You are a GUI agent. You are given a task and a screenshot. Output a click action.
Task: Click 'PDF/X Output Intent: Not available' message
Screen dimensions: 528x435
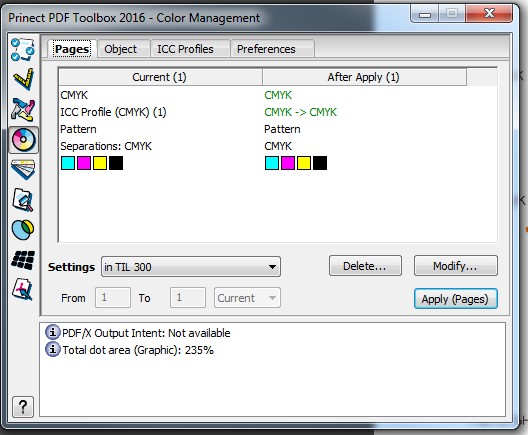146,333
